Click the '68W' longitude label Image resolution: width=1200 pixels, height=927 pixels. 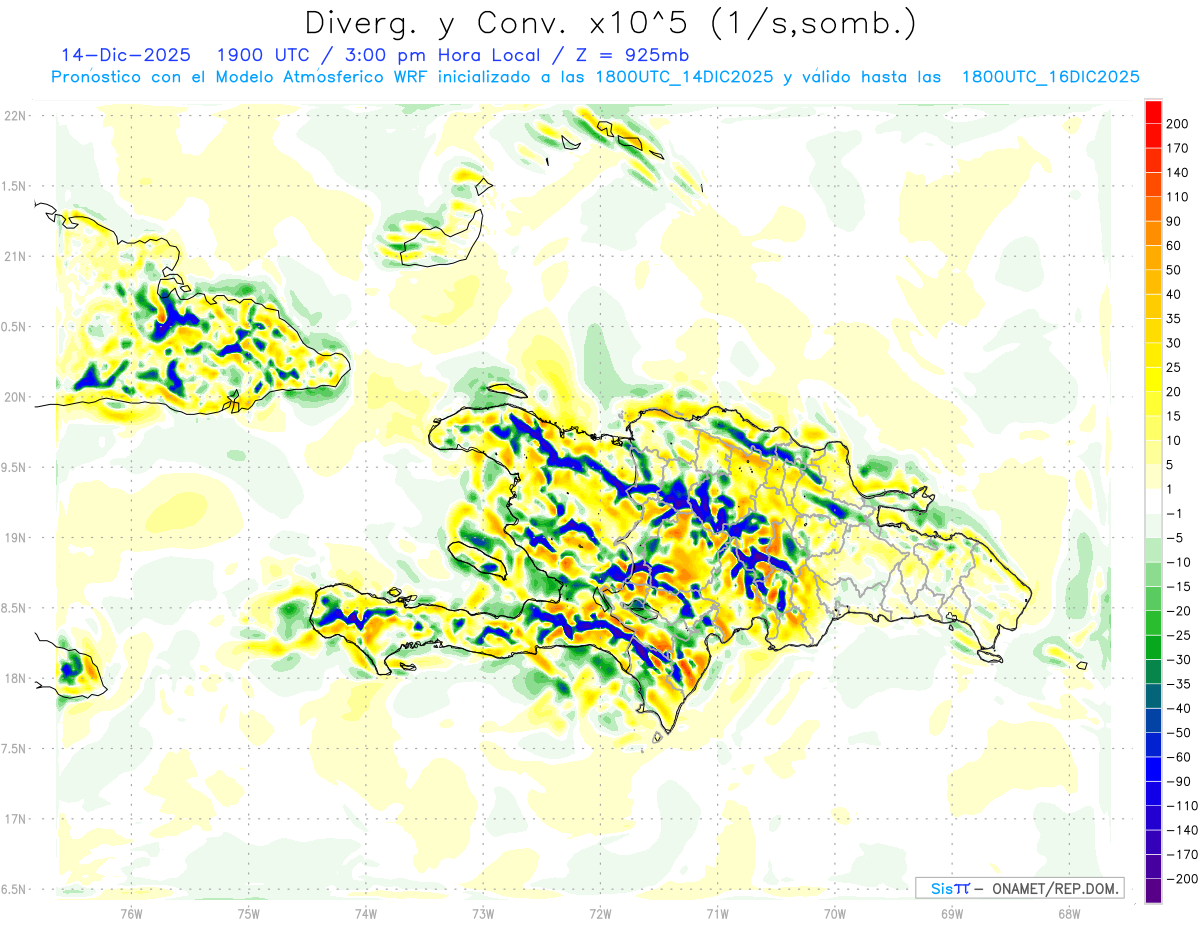pos(1069,913)
